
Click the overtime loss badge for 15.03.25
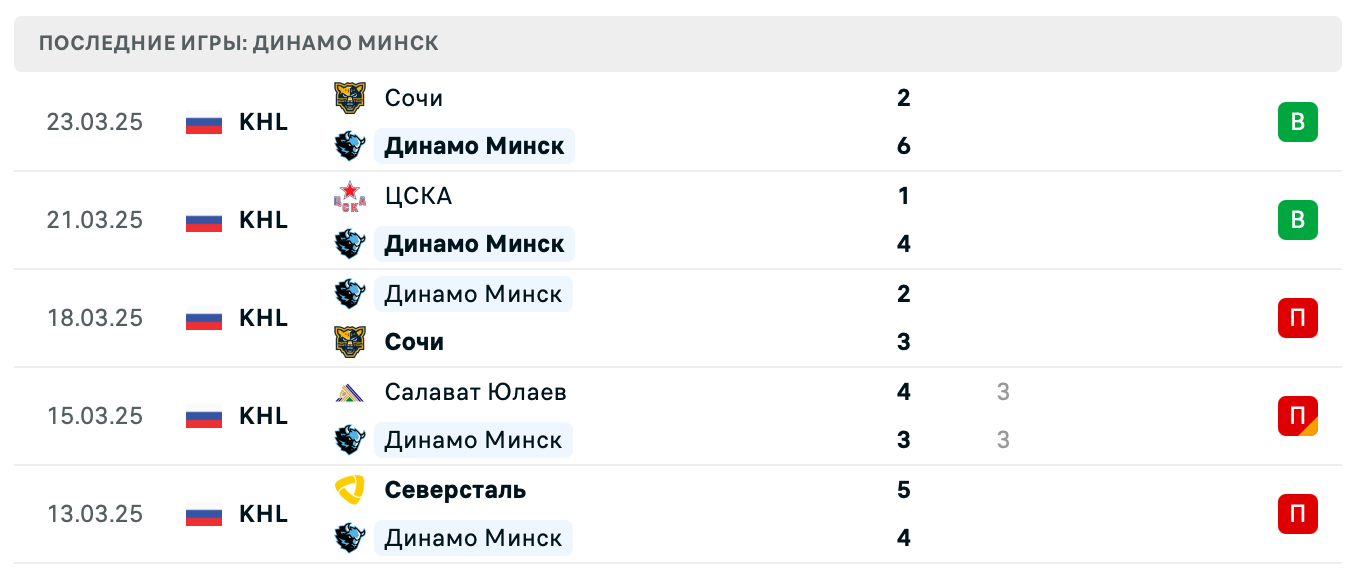click(x=1297, y=416)
